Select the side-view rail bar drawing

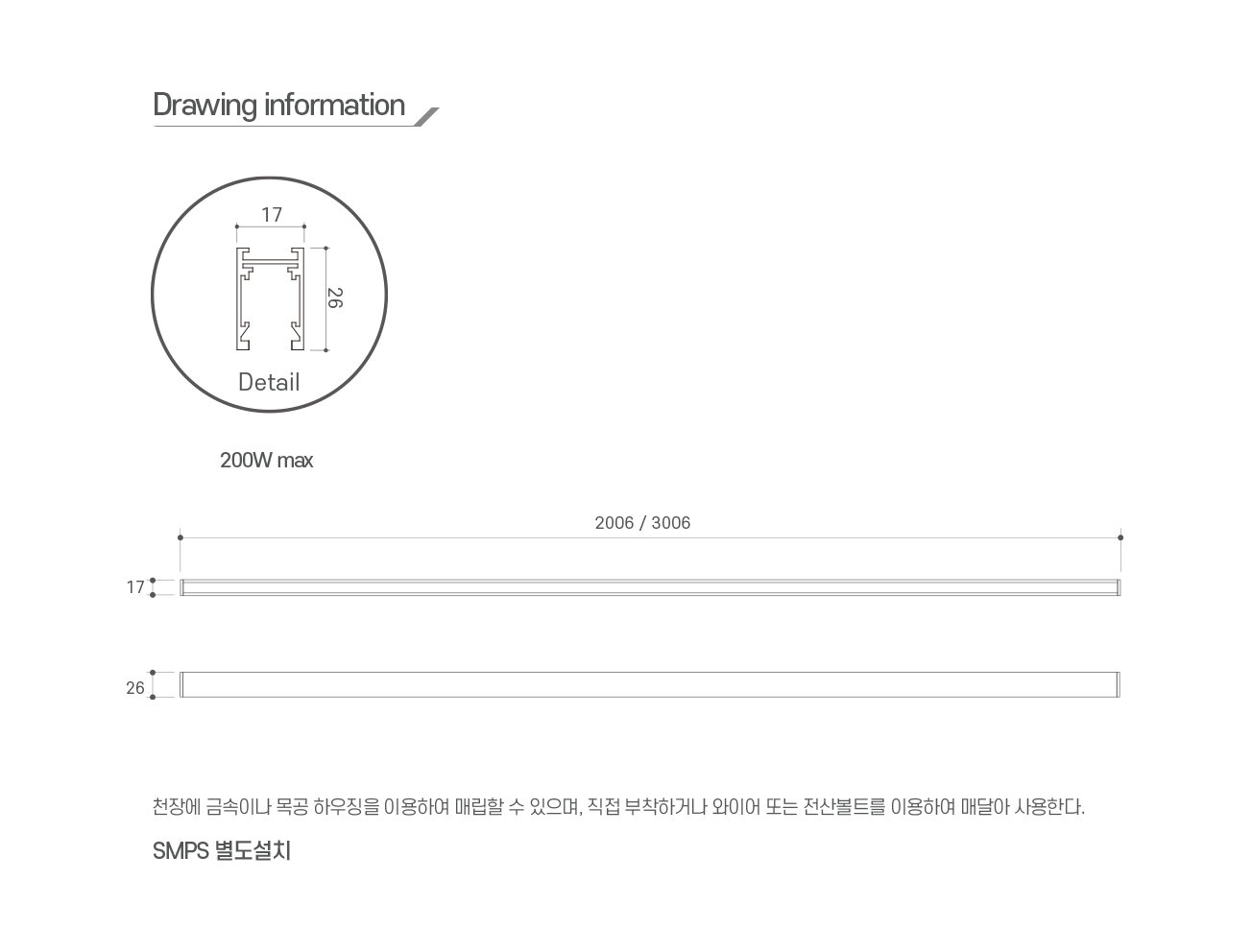click(650, 684)
